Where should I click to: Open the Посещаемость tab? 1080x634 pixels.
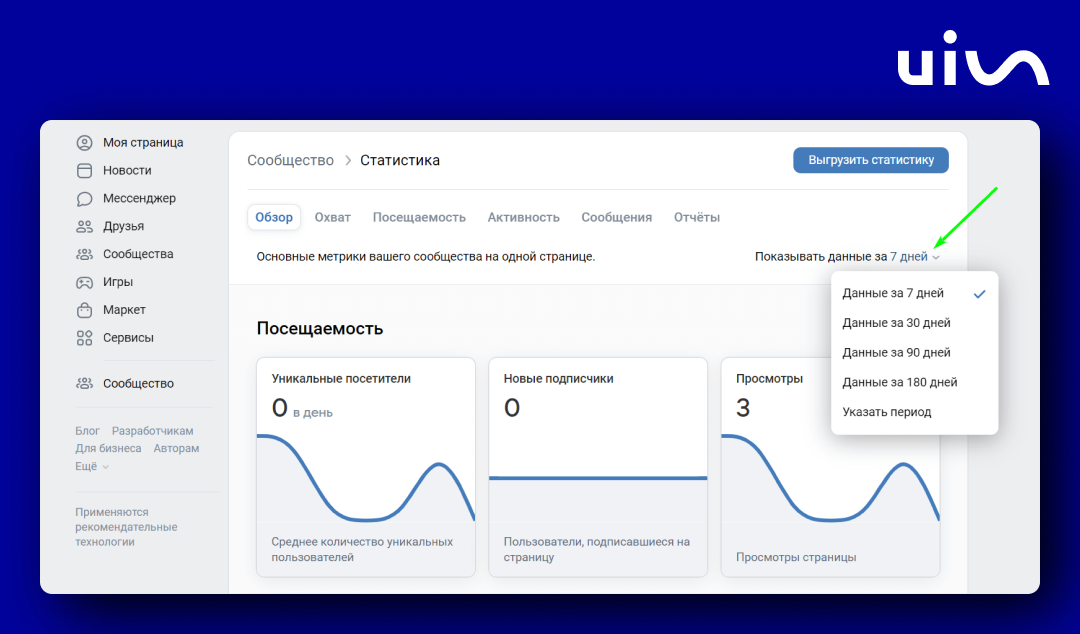[419, 217]
